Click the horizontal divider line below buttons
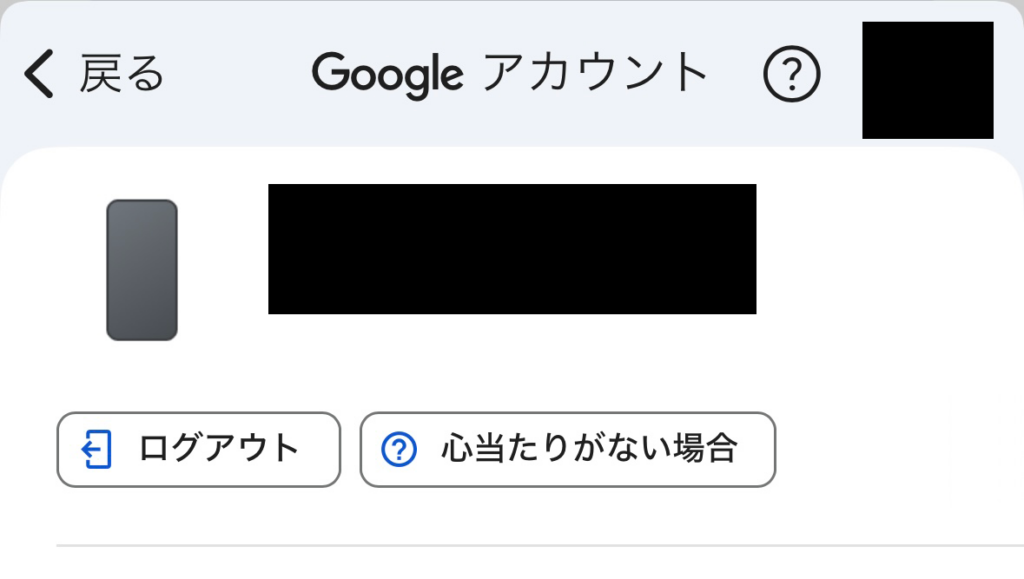Image resolution: width=1024 pixels, height=579 pixels. (540, 546)
